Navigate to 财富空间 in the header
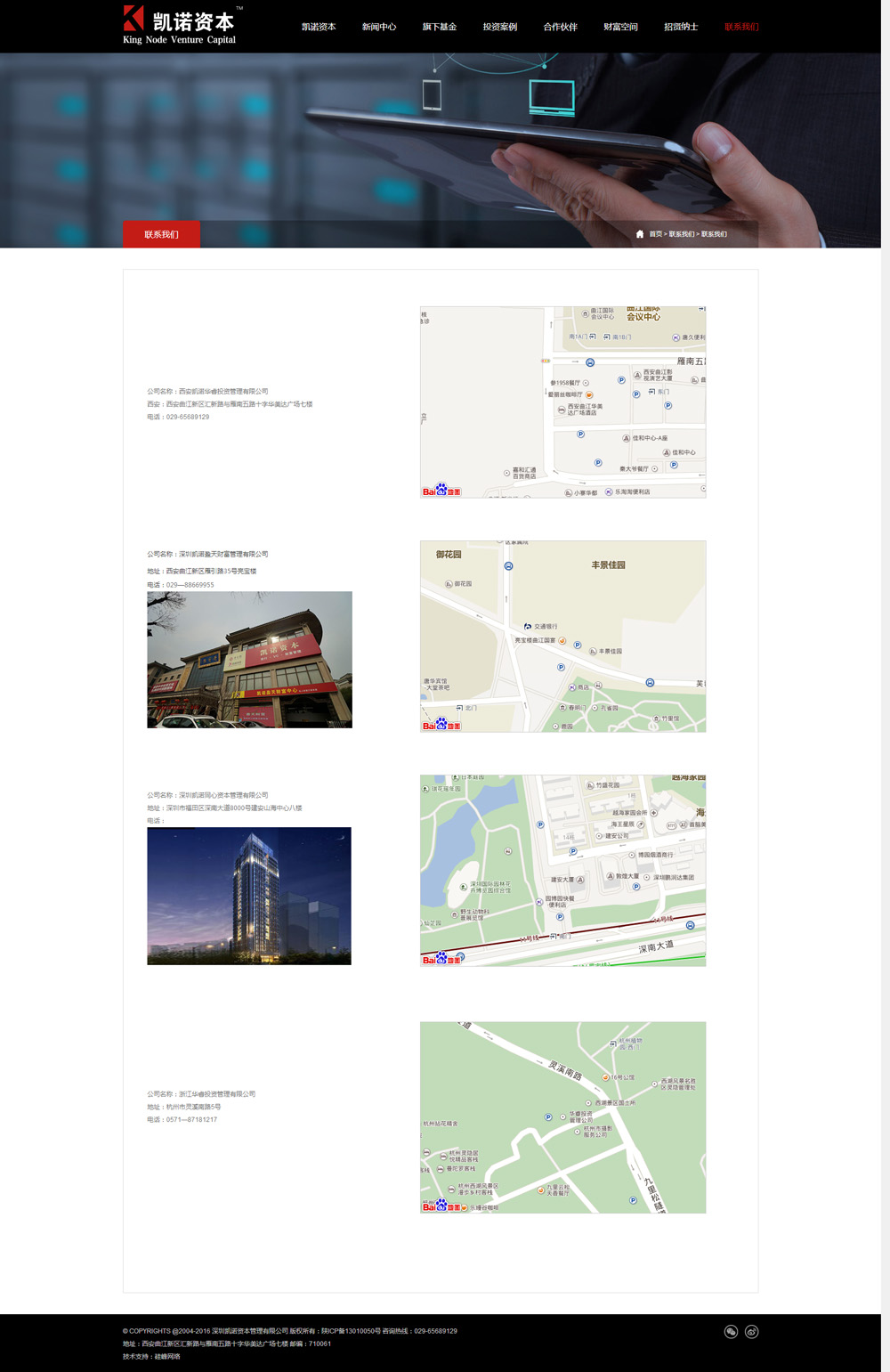Screen dimensions: 890x1372 (620, 27)
